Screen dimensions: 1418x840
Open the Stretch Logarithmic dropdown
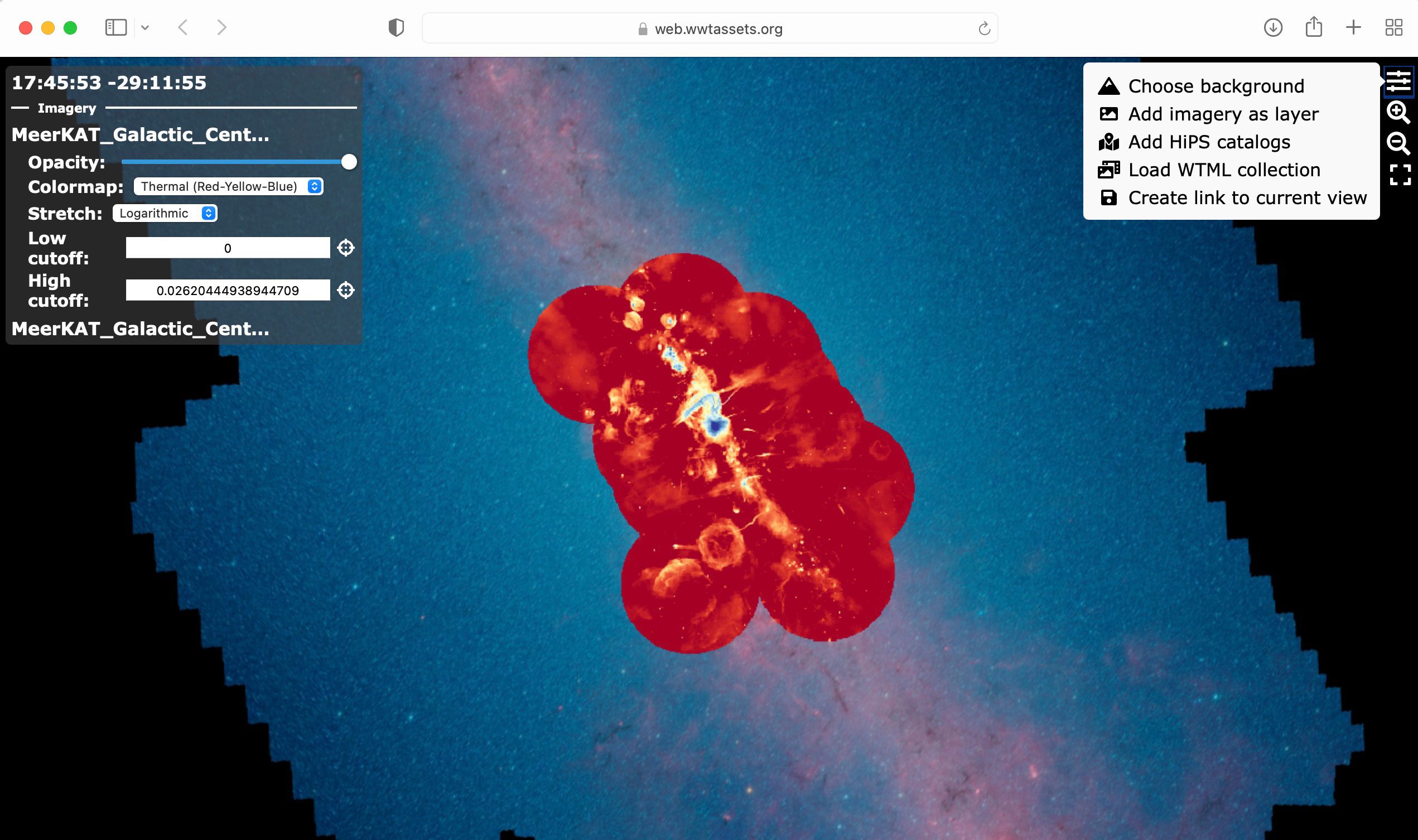coord(165,214)
